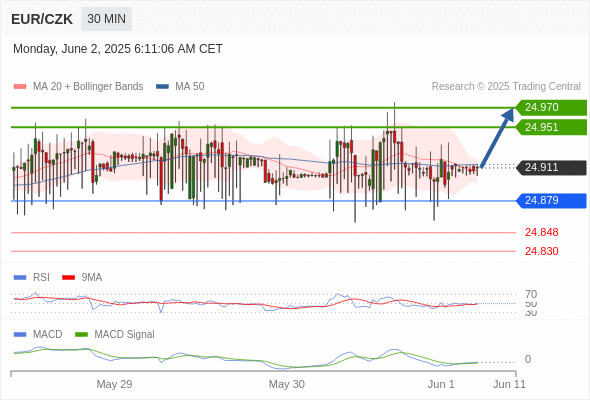
Task: Click the EUR/CZK pair title
Action: coord(42,19)
